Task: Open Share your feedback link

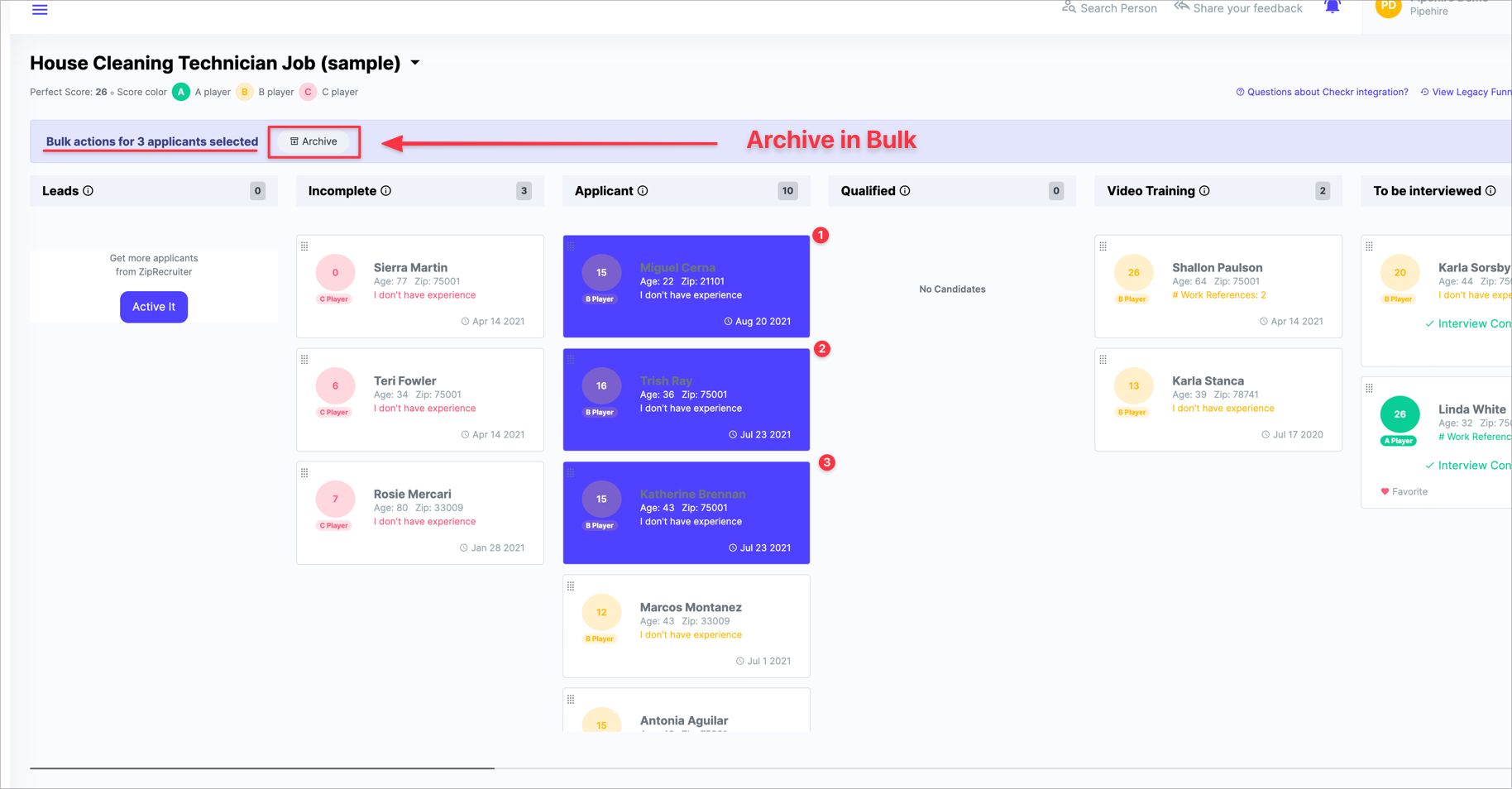Action: point(1238,7)
